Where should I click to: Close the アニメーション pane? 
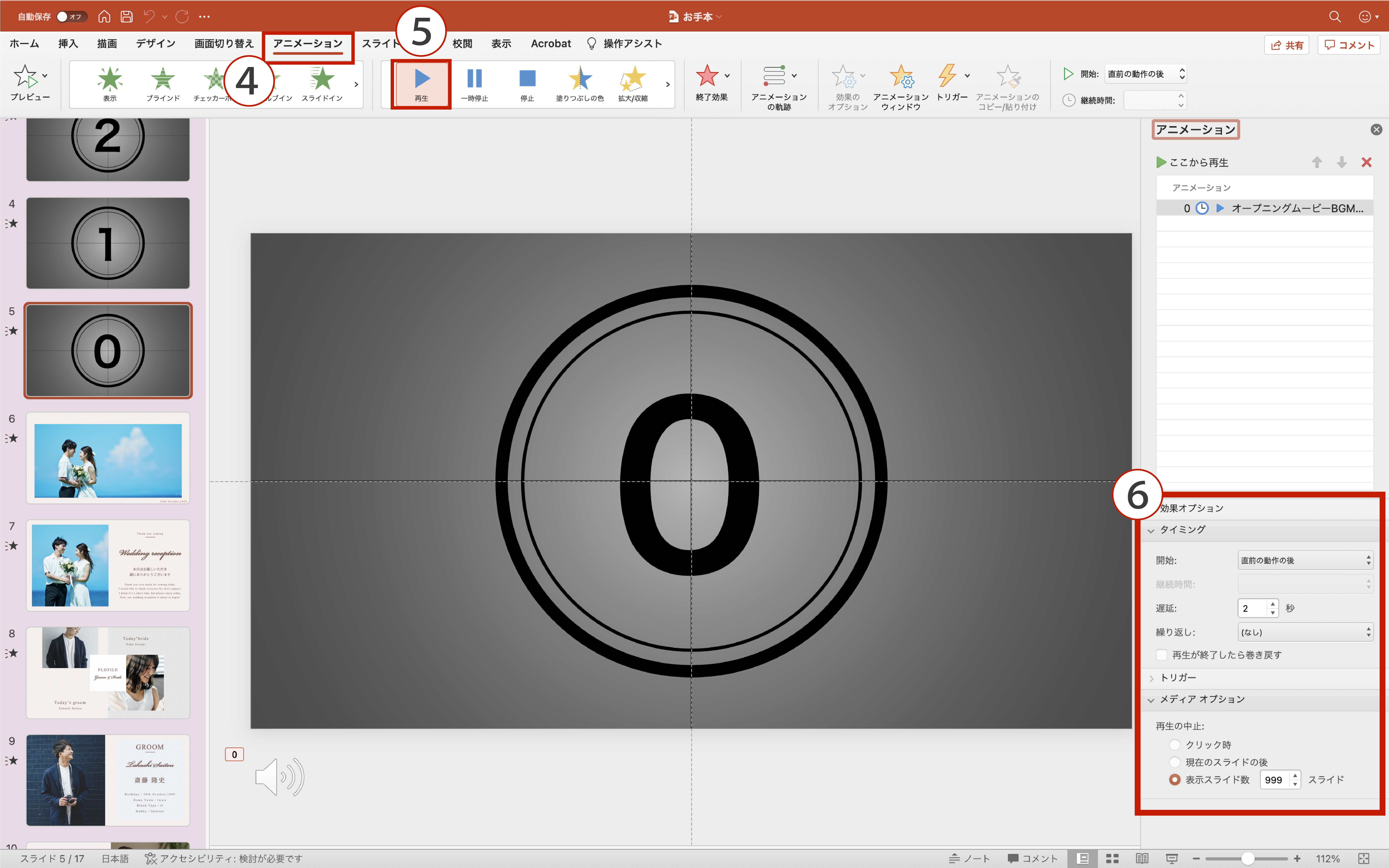click(1376, 130)
